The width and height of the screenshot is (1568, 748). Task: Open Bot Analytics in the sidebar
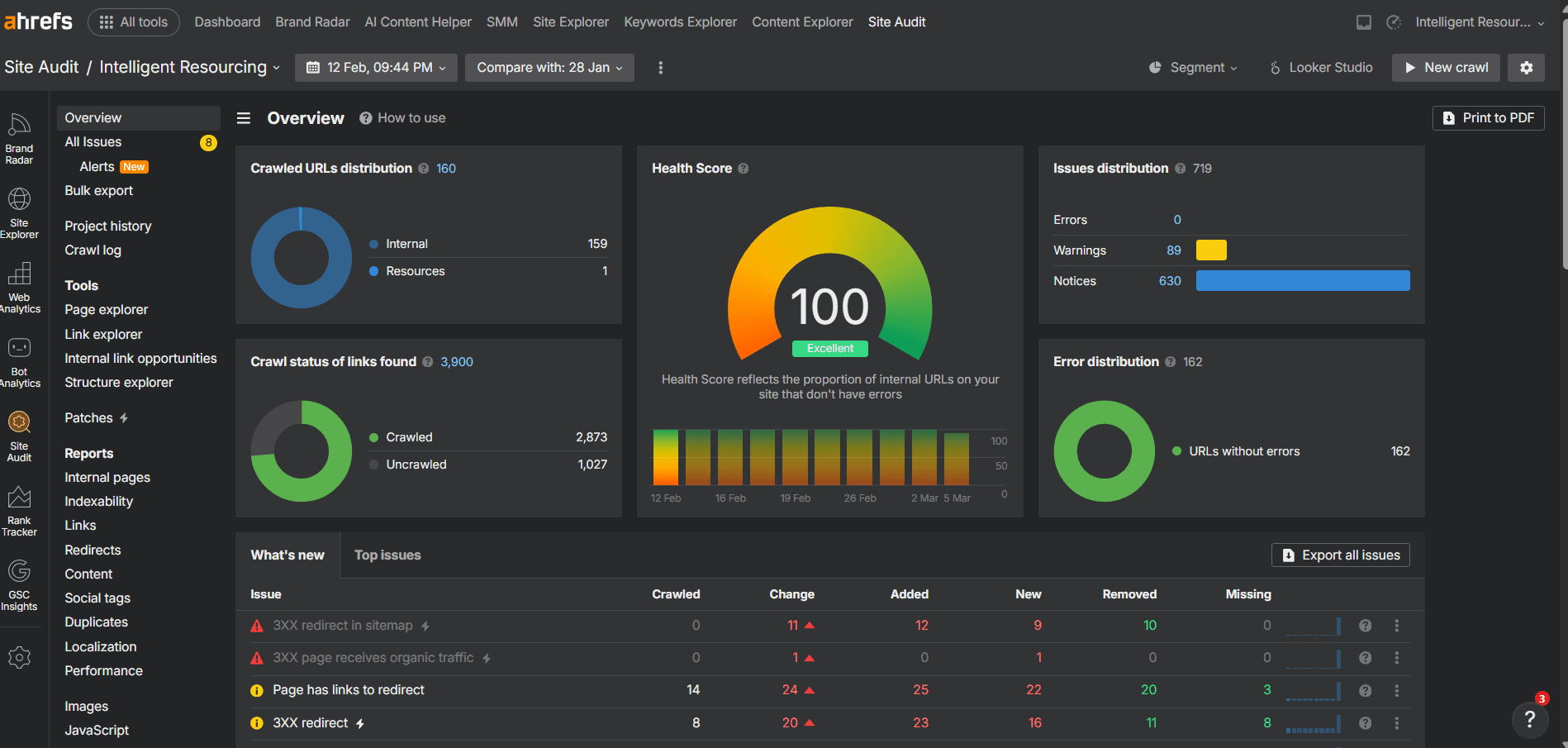[x=18, y=355]
